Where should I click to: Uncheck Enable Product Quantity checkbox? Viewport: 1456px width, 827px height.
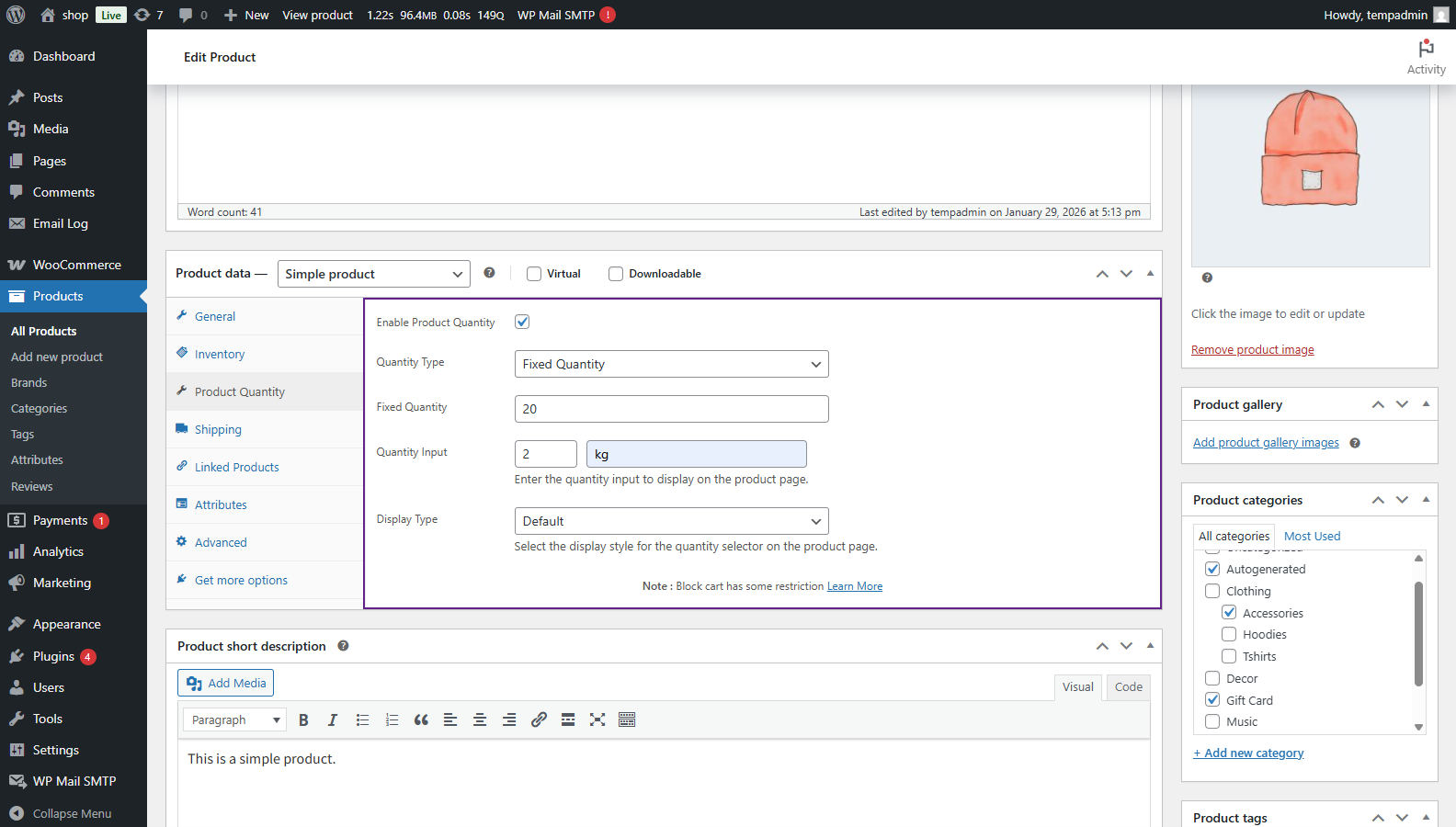522,322
